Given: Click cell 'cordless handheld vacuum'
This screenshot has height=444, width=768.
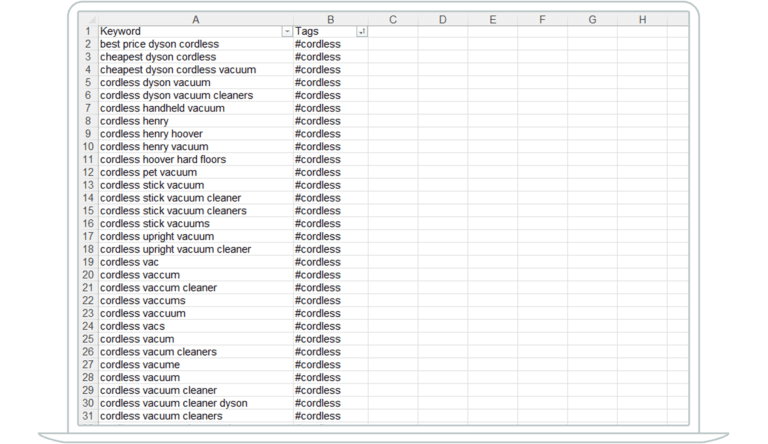Looking at the screenshot, I should coord(195,108).
